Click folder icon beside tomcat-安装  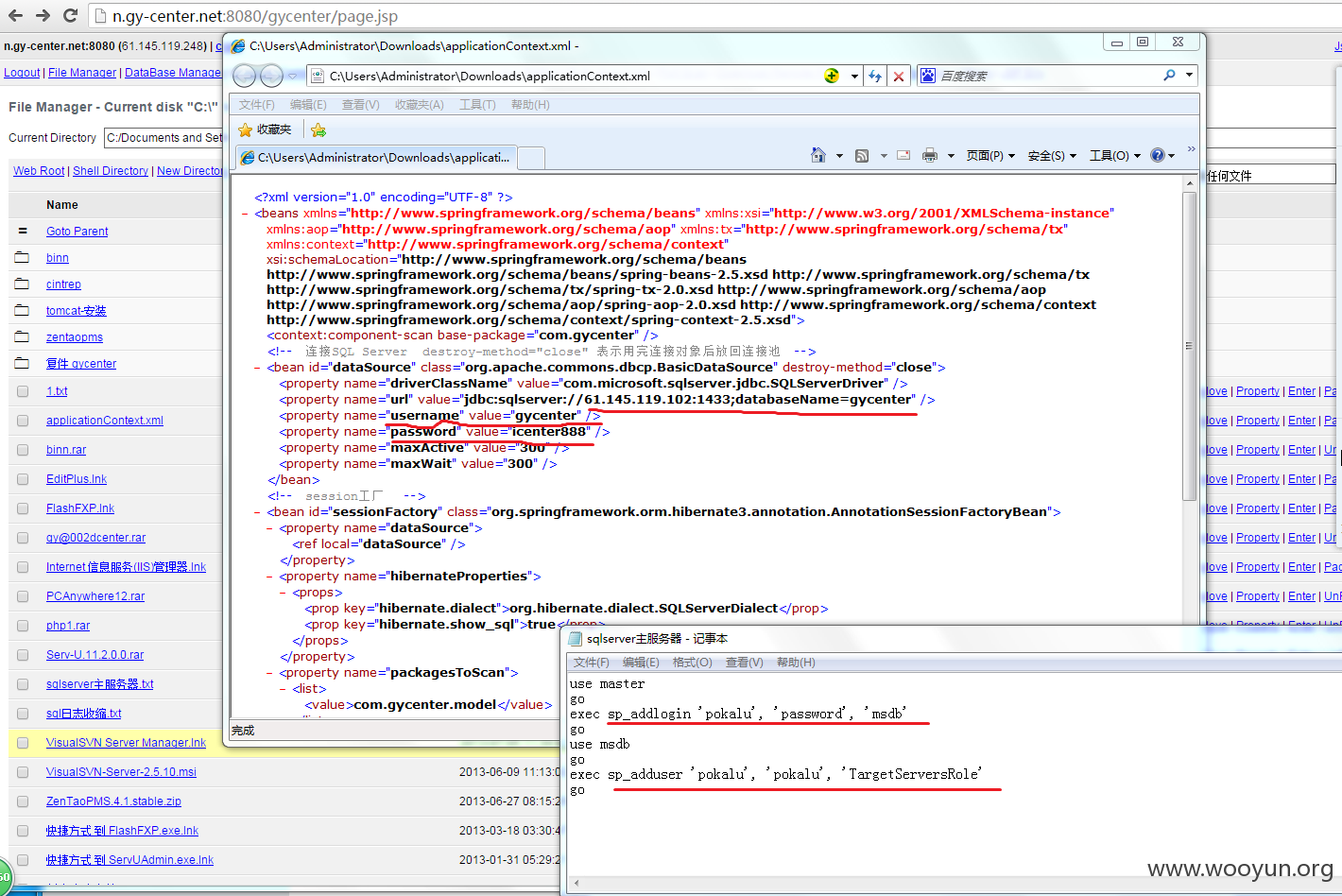(x=23, y=310)
